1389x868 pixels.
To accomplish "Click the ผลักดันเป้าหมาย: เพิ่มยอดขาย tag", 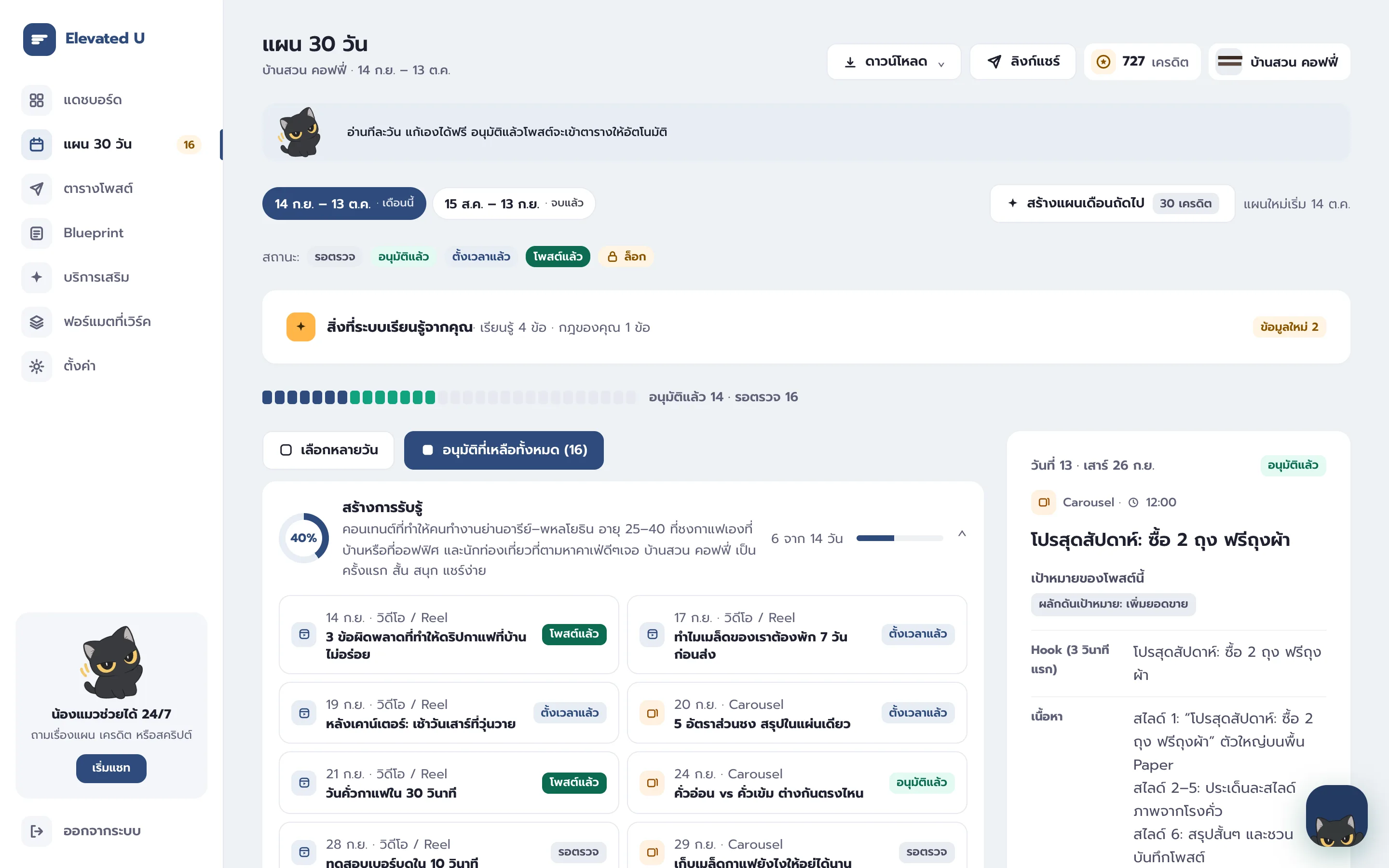I will coord(1113,604).
